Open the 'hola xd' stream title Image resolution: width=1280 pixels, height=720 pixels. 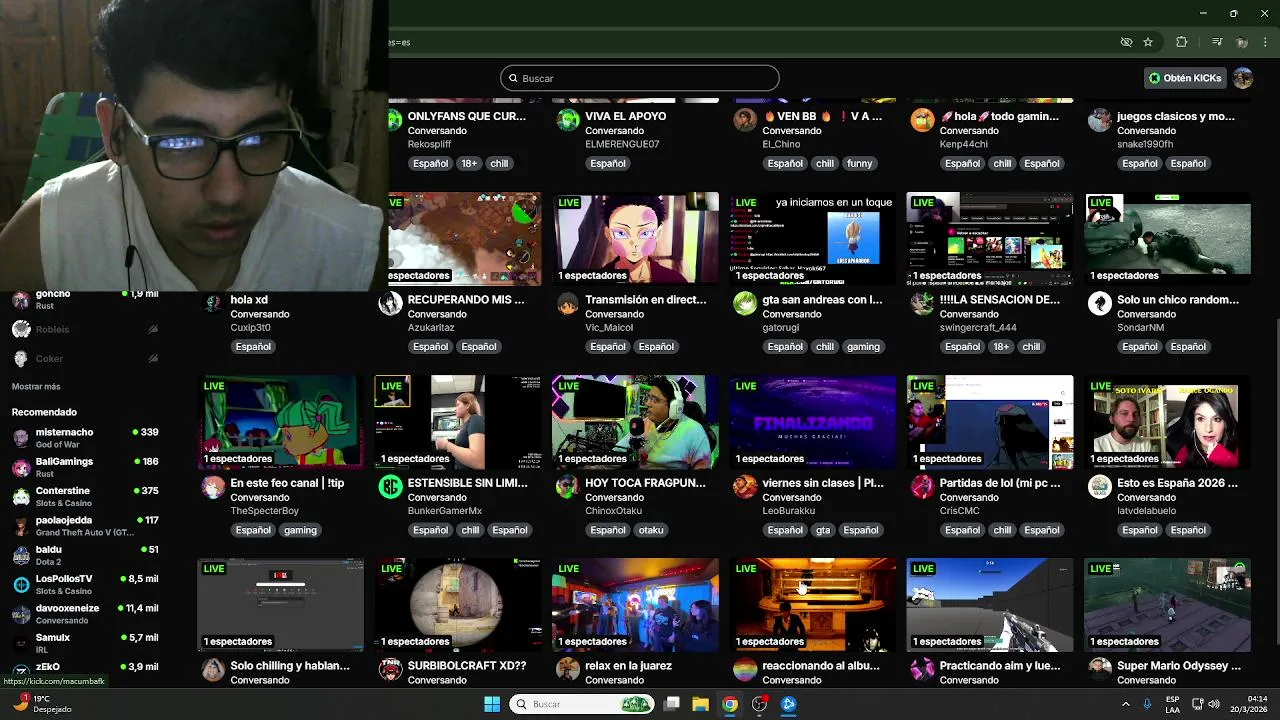[x=249, y=299]
